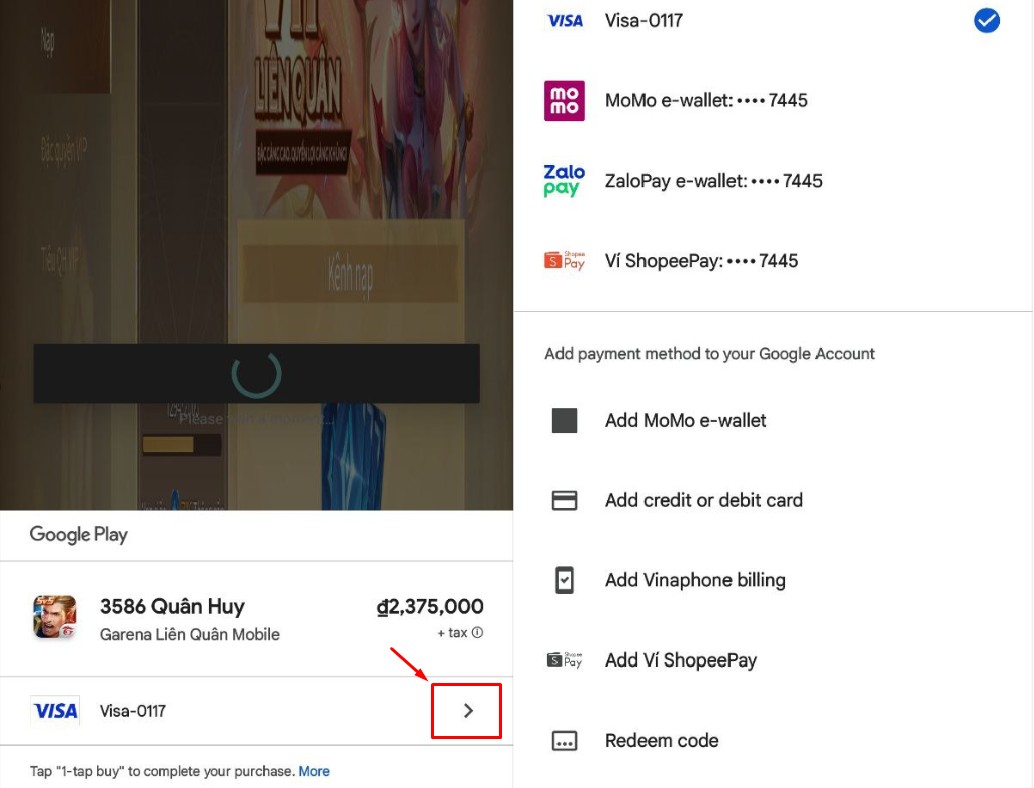Select MoMo e-wallet ending 7445
The image size is (1034, 788).
(x=706, y=101)
